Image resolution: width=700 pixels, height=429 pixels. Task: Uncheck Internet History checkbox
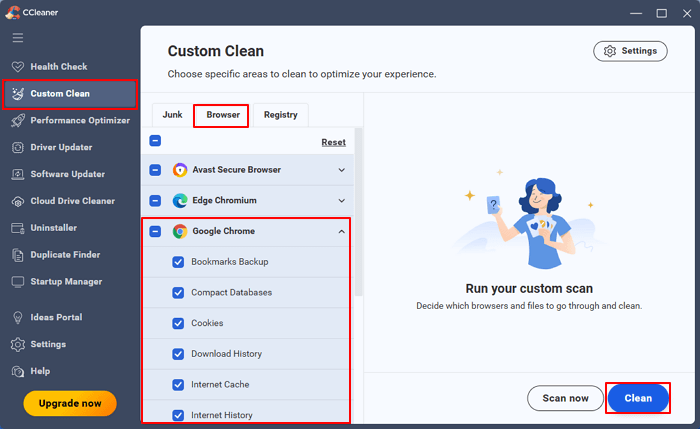[178, 415]
